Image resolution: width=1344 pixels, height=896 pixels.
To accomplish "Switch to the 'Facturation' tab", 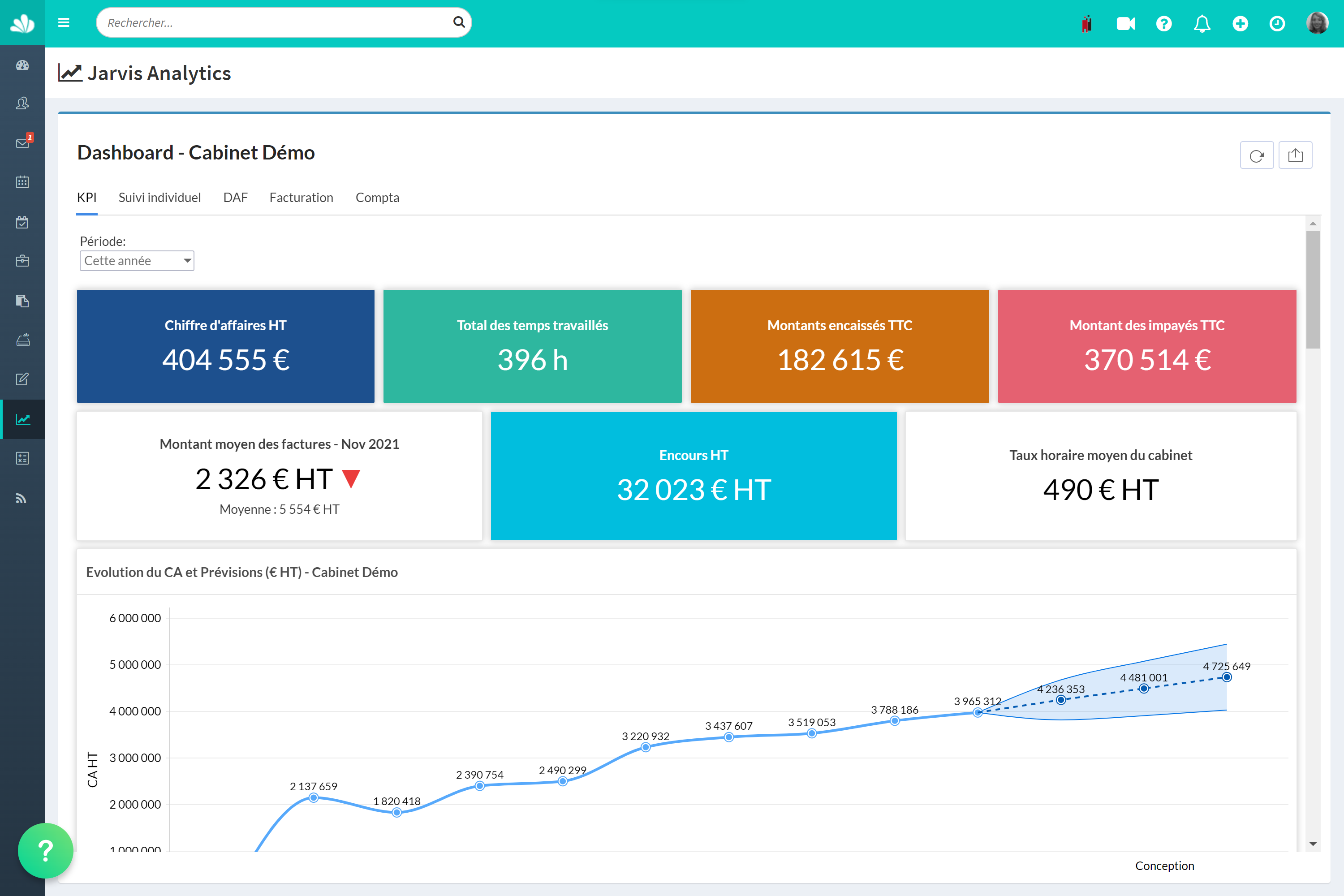I will coord(300,197).
